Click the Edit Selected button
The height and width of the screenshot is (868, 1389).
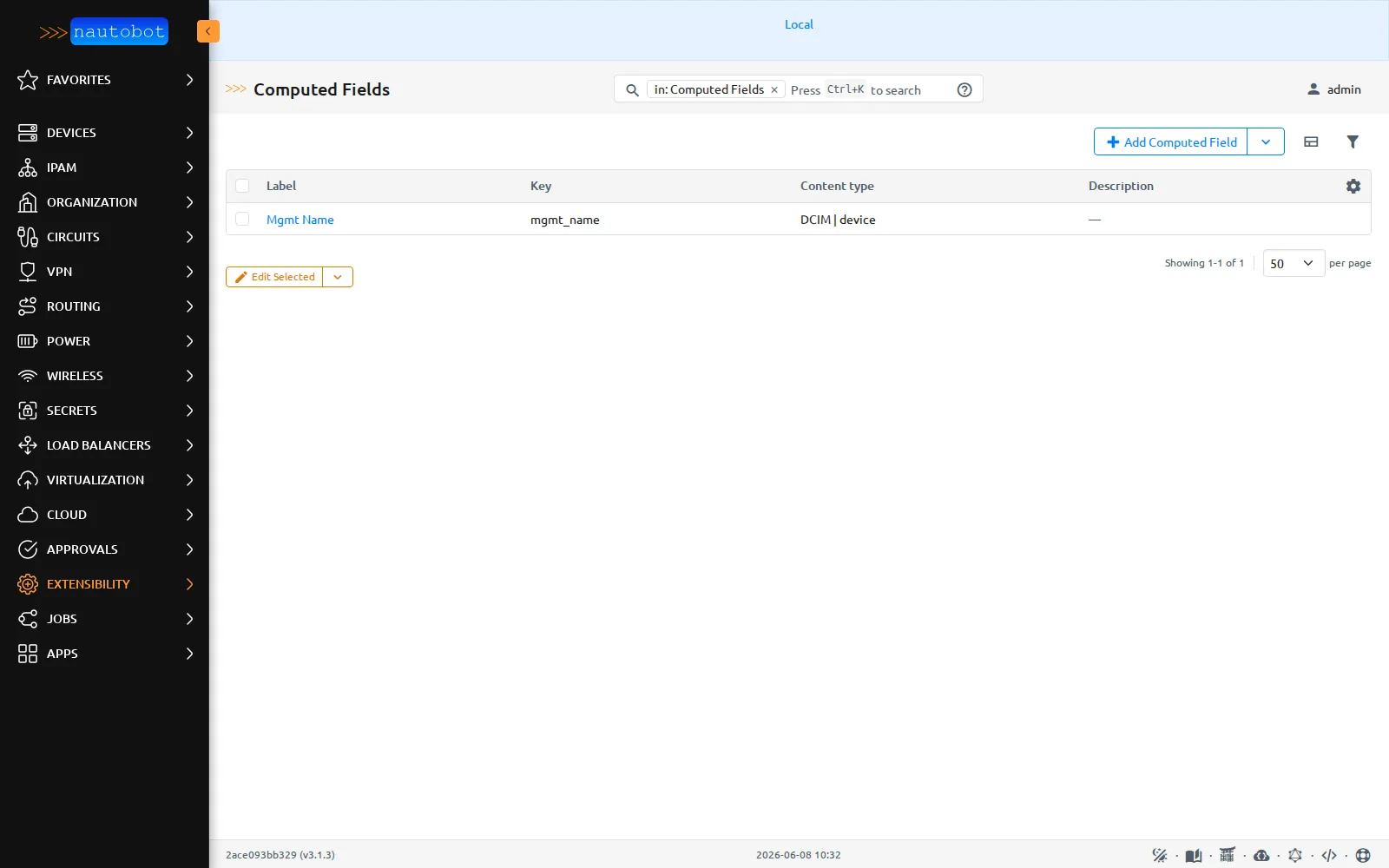point(274,277)
